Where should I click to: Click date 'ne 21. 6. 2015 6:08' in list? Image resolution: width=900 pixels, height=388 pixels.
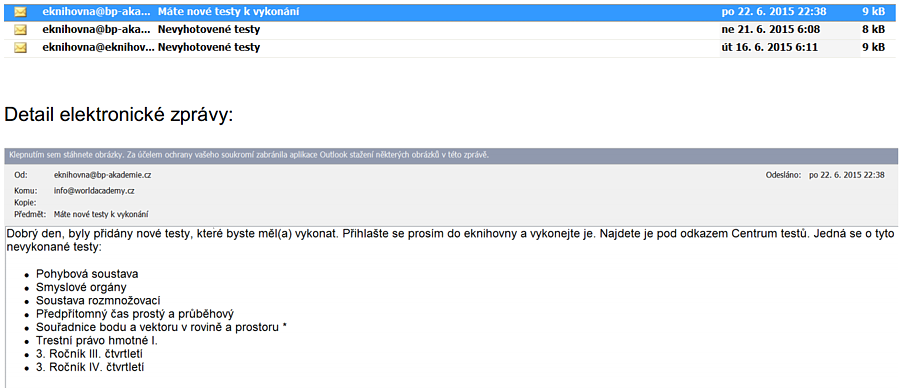point(764,29)
